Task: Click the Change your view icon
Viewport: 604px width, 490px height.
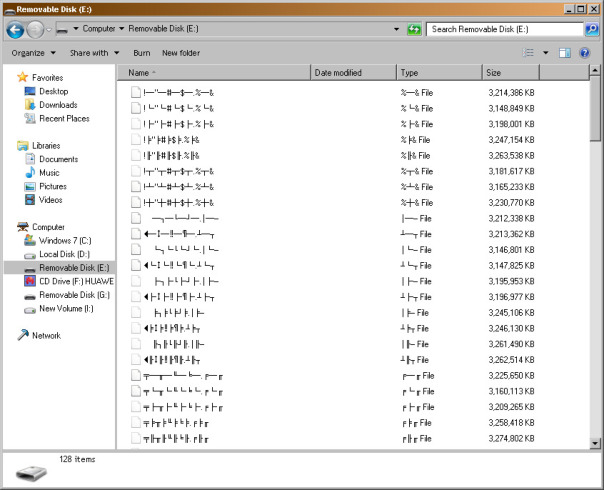Action: coord(528,53)
